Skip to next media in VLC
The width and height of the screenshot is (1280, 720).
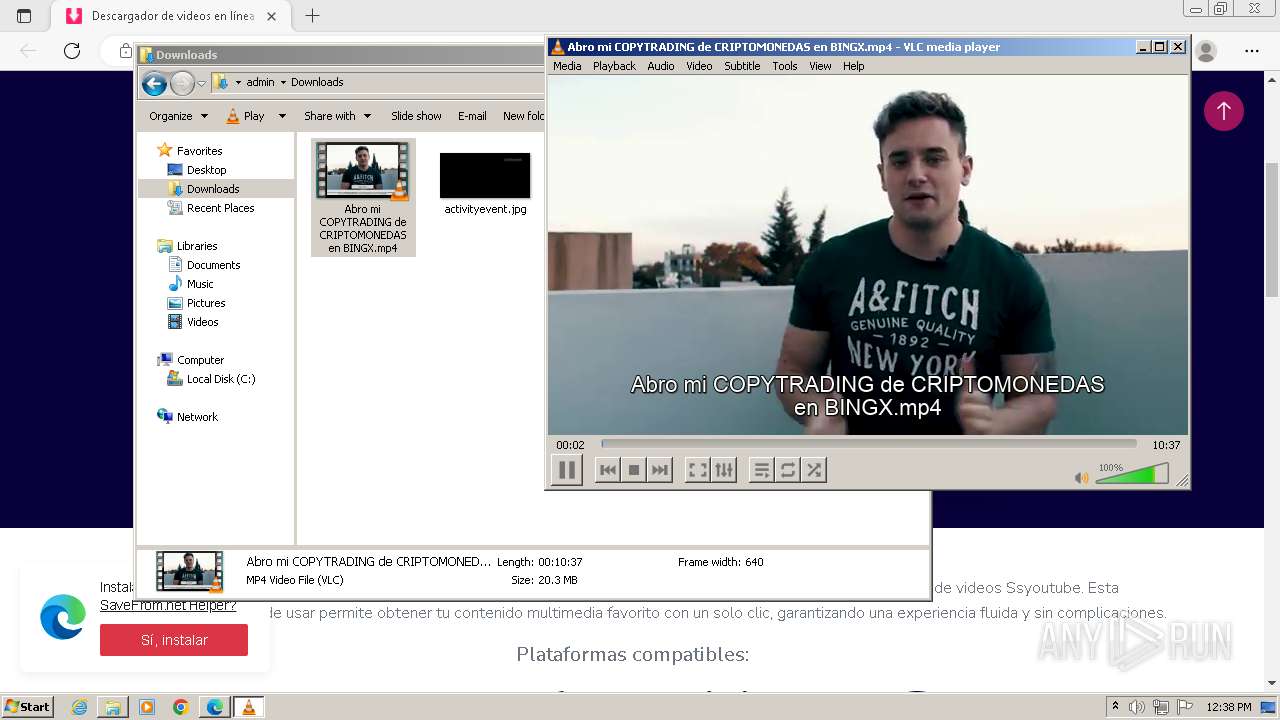[659, 470]
